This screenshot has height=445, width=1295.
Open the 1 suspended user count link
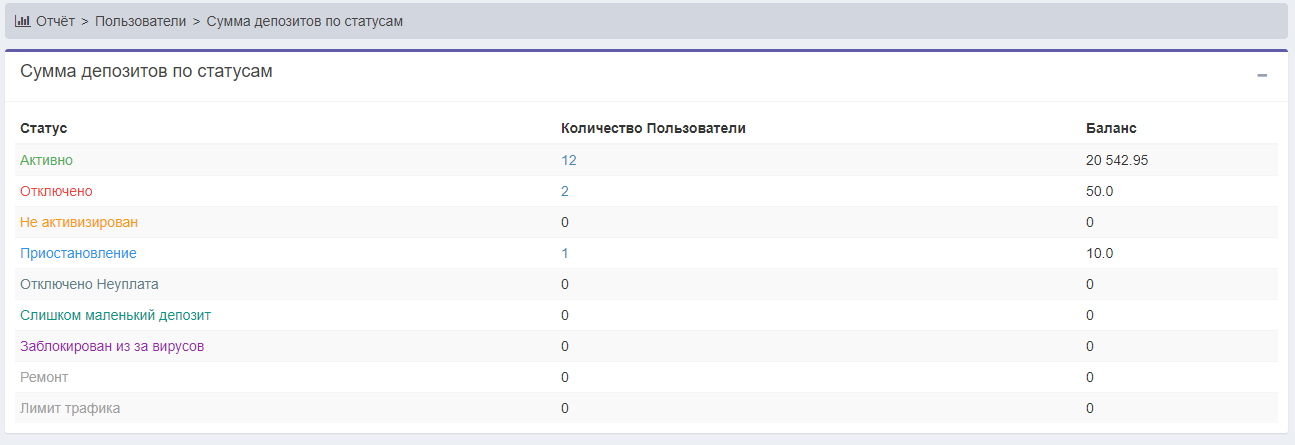pyautogui.click(x=565, y=253)
